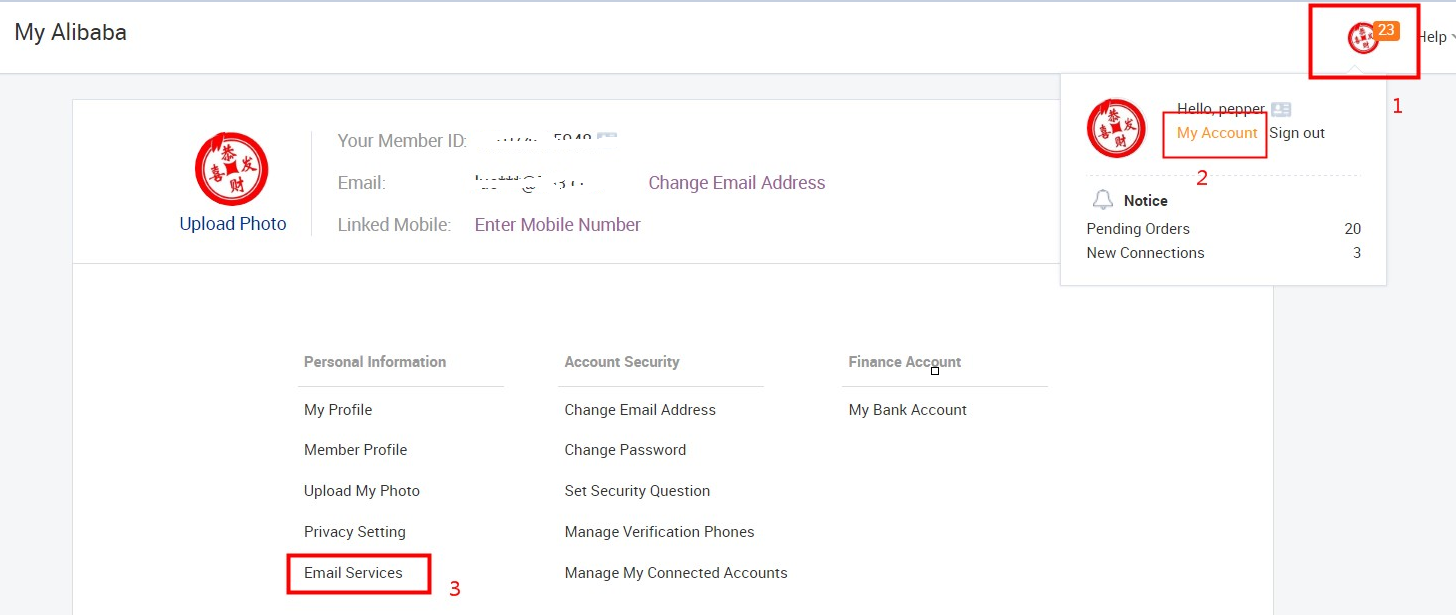Click the orange 23 notification badge

[1386, 31]
